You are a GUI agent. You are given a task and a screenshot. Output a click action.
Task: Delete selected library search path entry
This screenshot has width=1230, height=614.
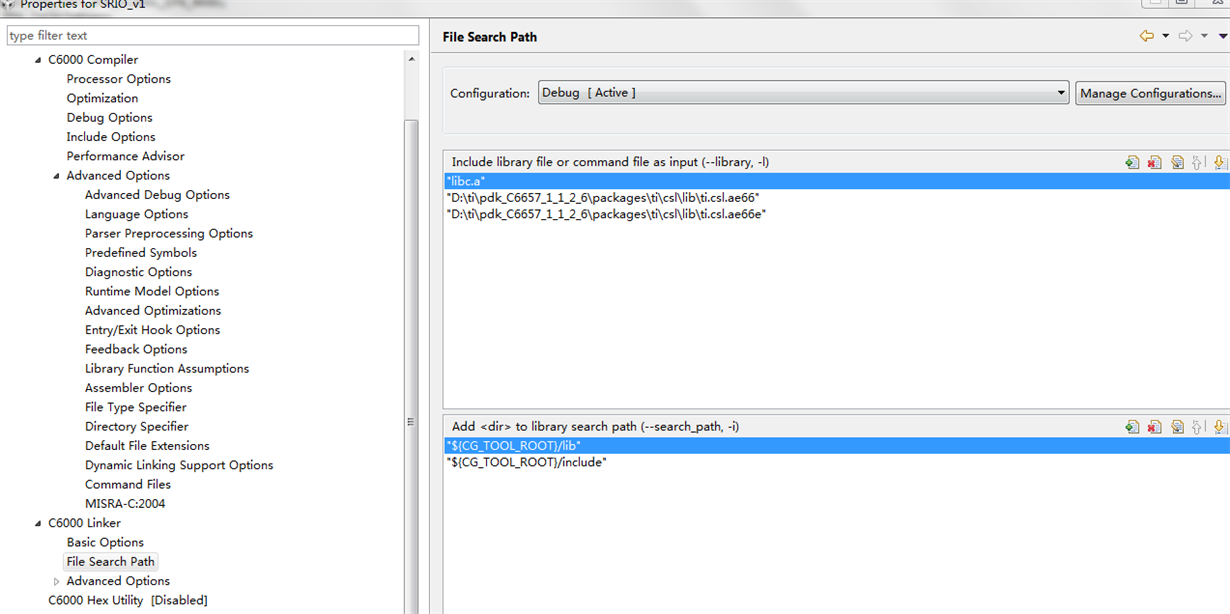(1155, 427)
